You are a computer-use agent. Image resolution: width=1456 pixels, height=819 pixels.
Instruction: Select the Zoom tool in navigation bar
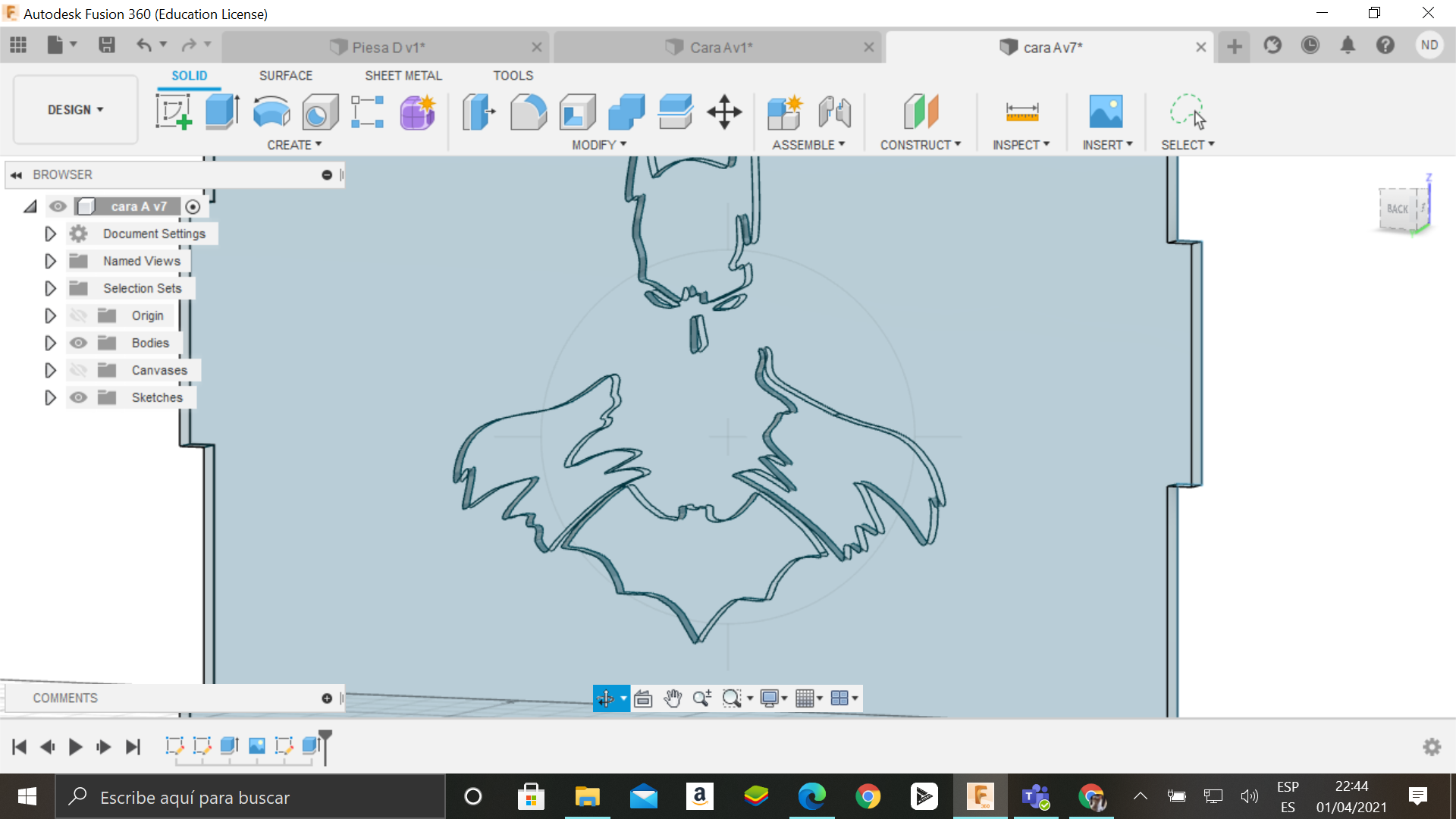(702, 698)
